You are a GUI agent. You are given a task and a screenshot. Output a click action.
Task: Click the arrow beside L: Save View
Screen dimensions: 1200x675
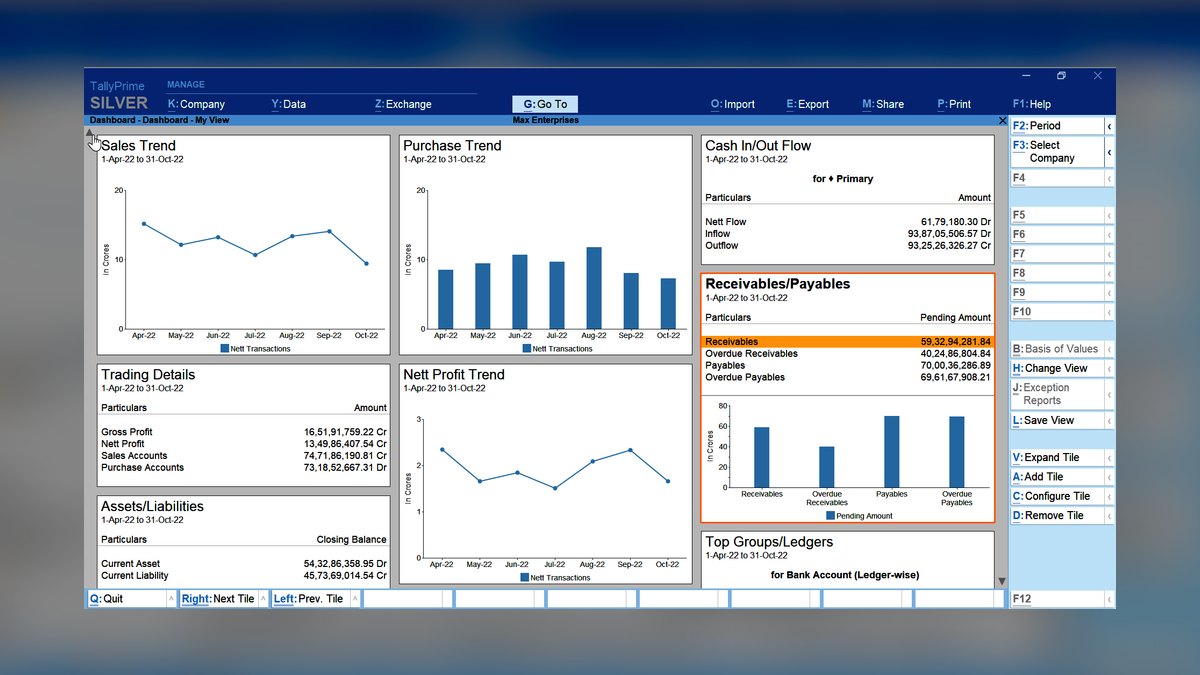pyautogui.click(x=1109, y=420)
